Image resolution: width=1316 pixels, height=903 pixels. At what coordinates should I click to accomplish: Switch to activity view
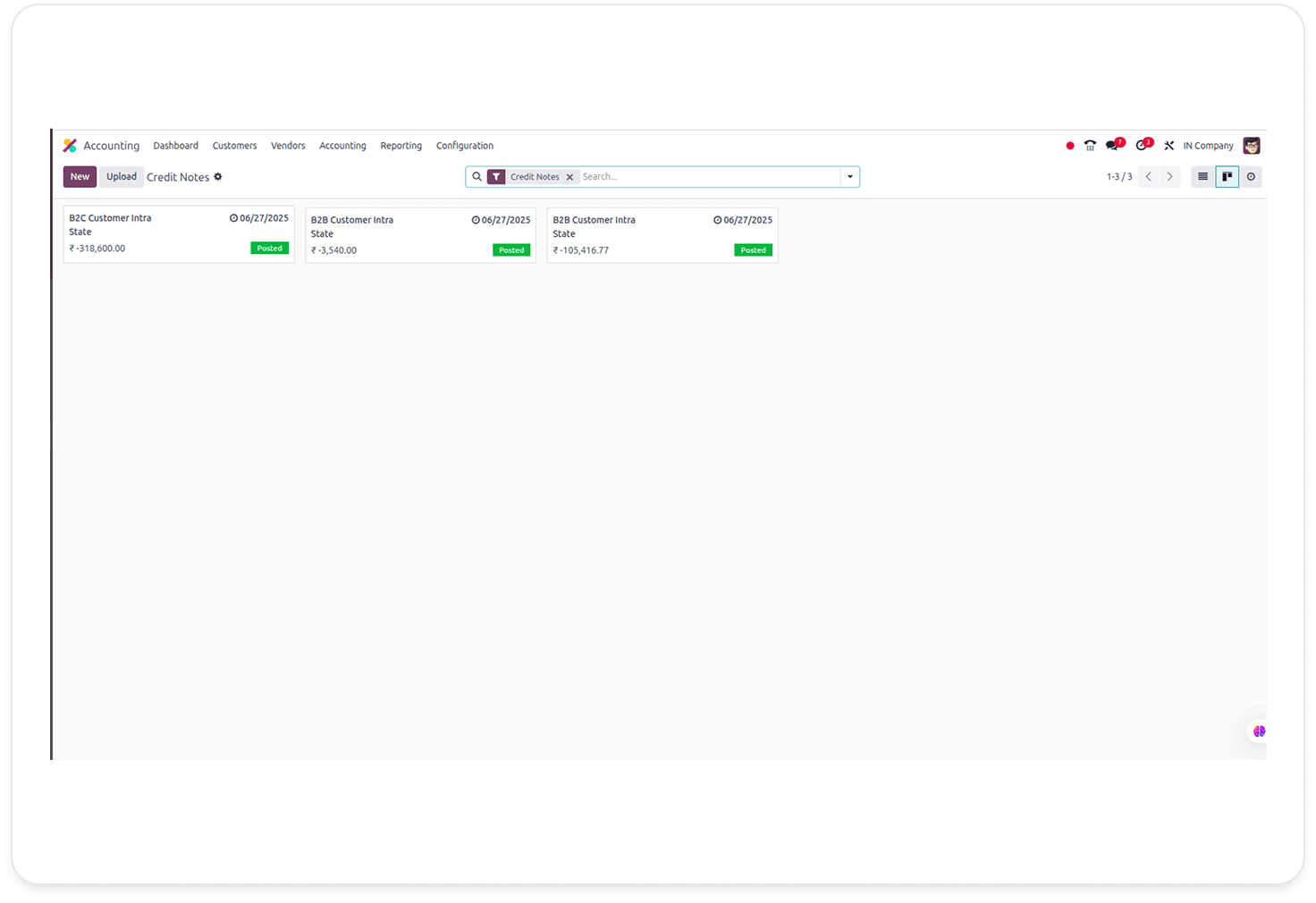pos(1251,177)
